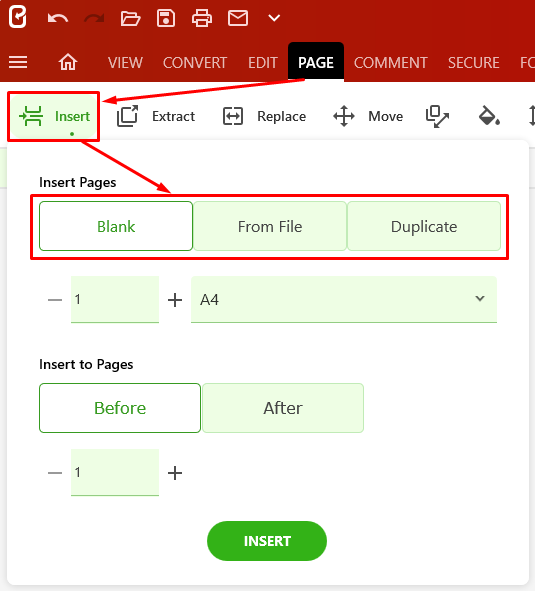Send by email using envelope icon

(238, 18)
